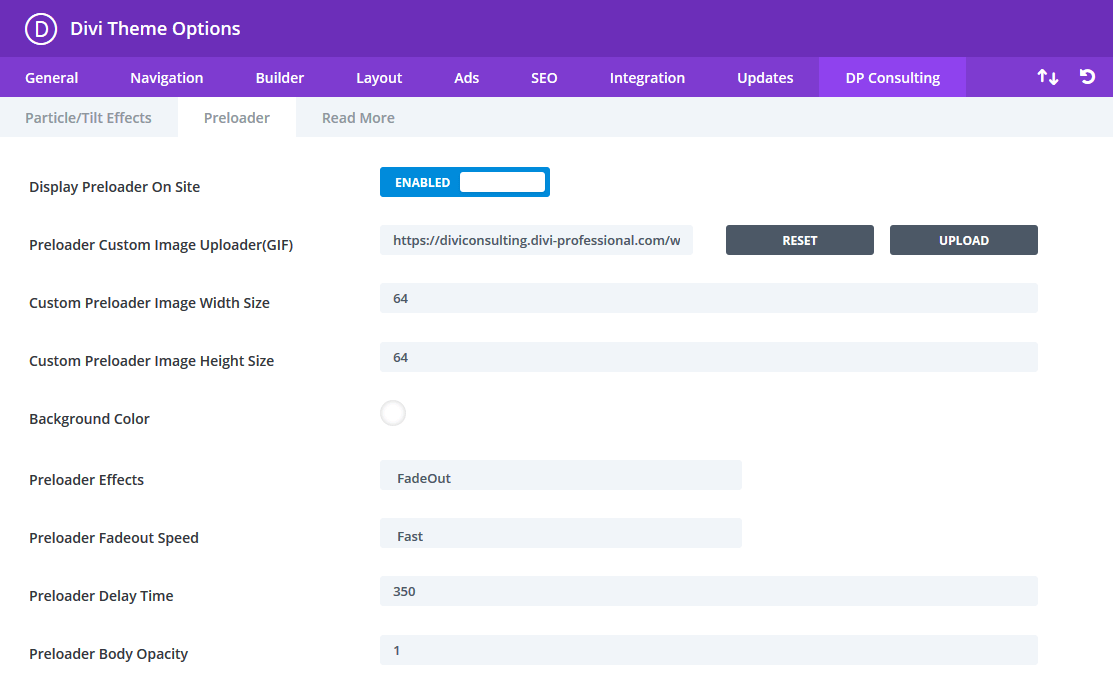This screenshot has width=1113, height=700.
Task: Open the Read More sub-tab
Action: click(358, 117)
